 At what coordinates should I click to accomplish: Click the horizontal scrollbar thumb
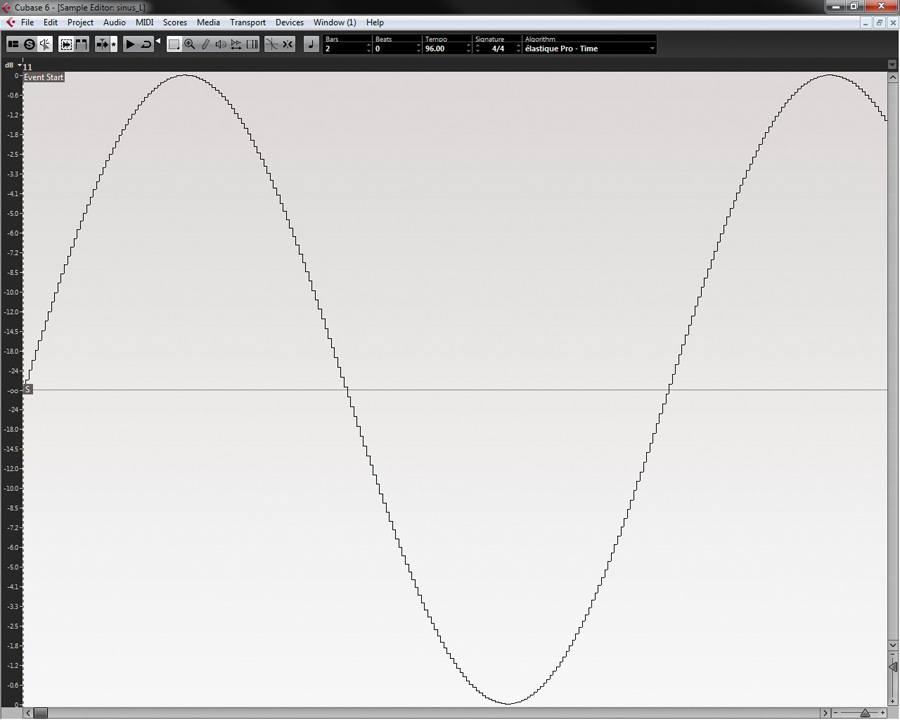40,713
